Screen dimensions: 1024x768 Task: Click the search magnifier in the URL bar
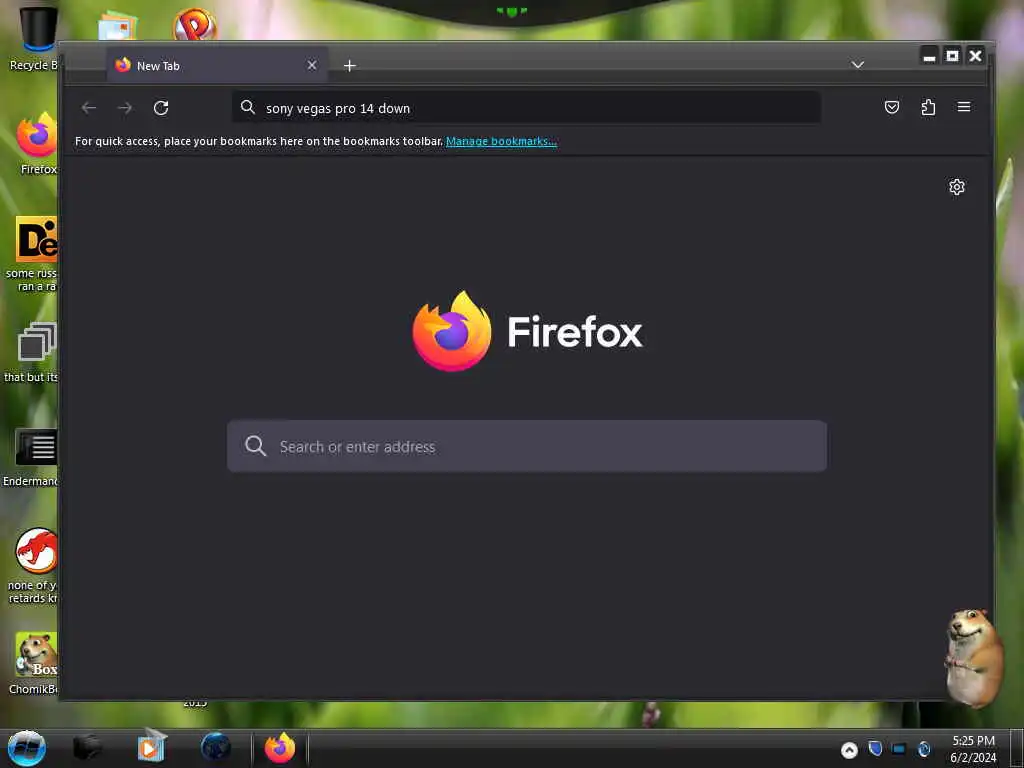coord(248,107)
